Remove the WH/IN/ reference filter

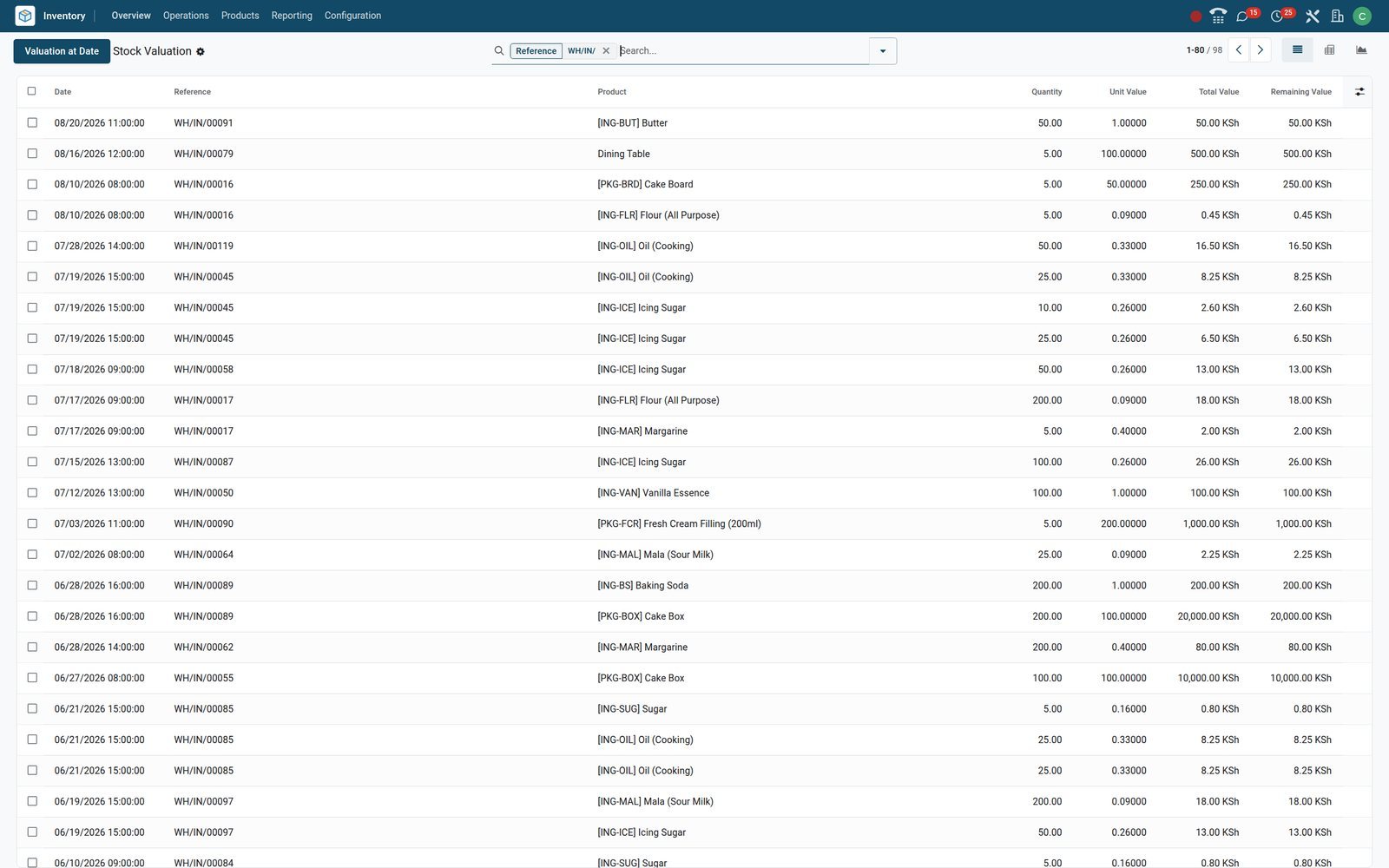click(606, 50)
